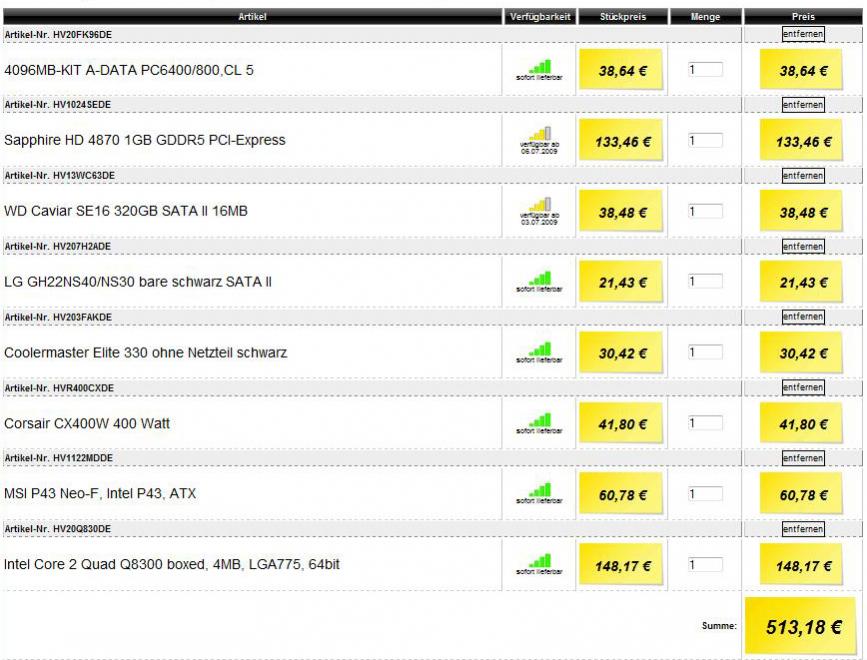This screenshot has width=867, height=660.
Task: Click article number 'HV13WC63DE'
Action: click(x=84, y=175)
